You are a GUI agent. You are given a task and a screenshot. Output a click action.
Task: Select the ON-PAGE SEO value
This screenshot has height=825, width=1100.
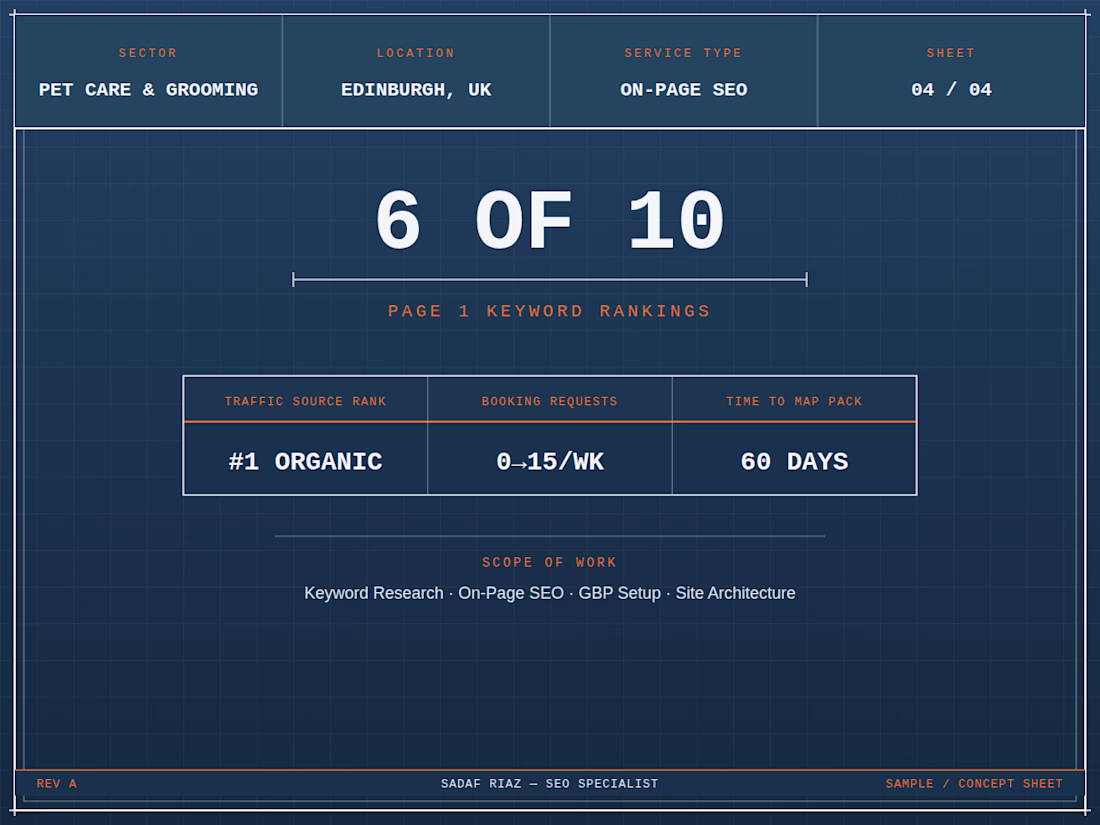683,90
